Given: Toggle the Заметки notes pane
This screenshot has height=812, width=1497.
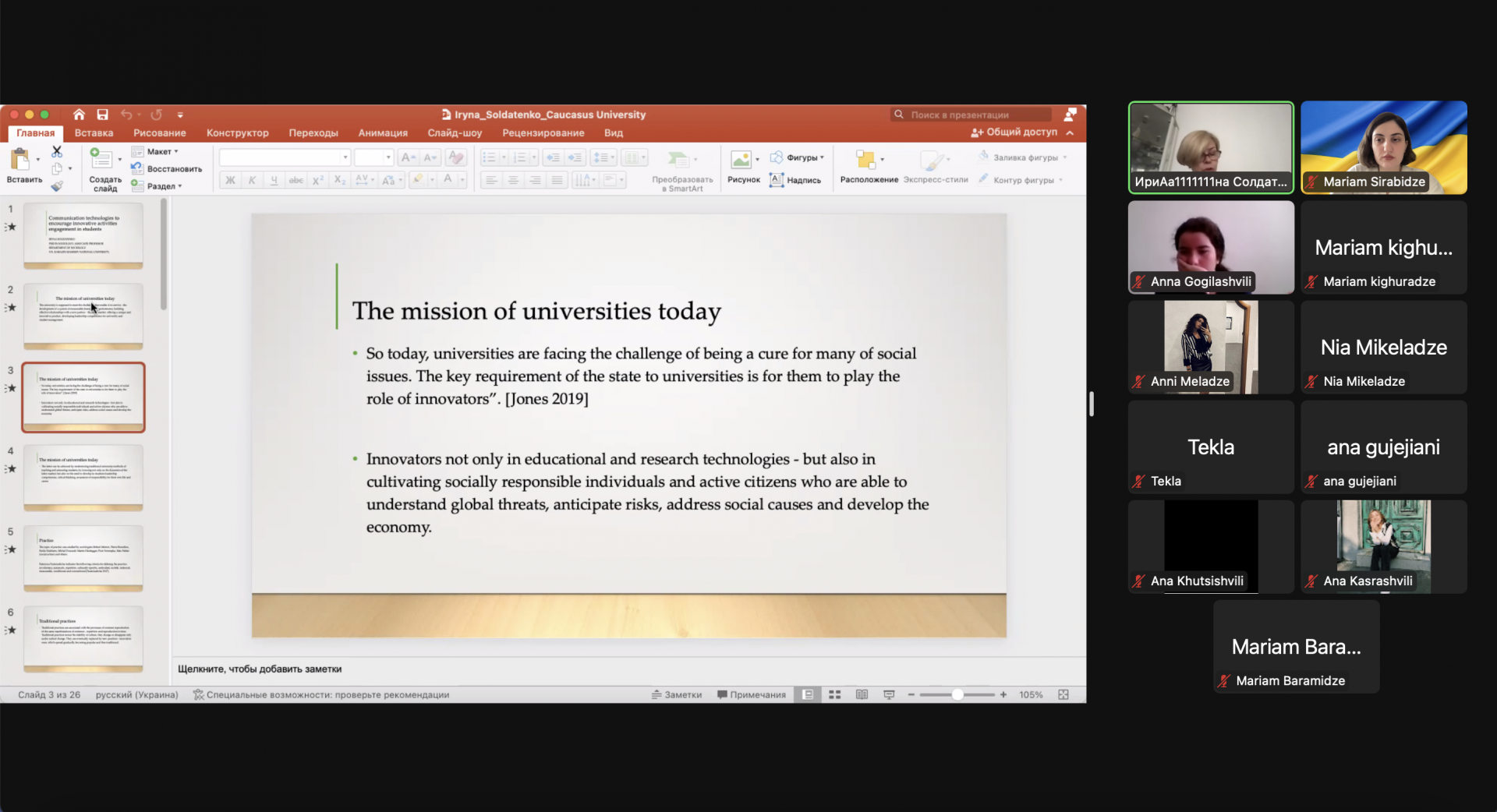Looking at the screenshot, I should 677,694.
